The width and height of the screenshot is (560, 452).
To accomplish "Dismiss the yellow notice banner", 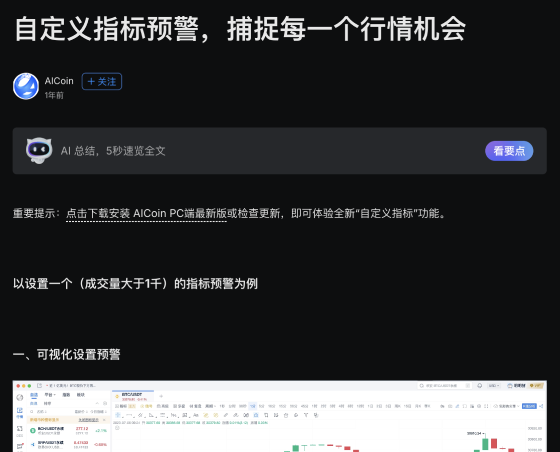I will click(x=104, y=420).
